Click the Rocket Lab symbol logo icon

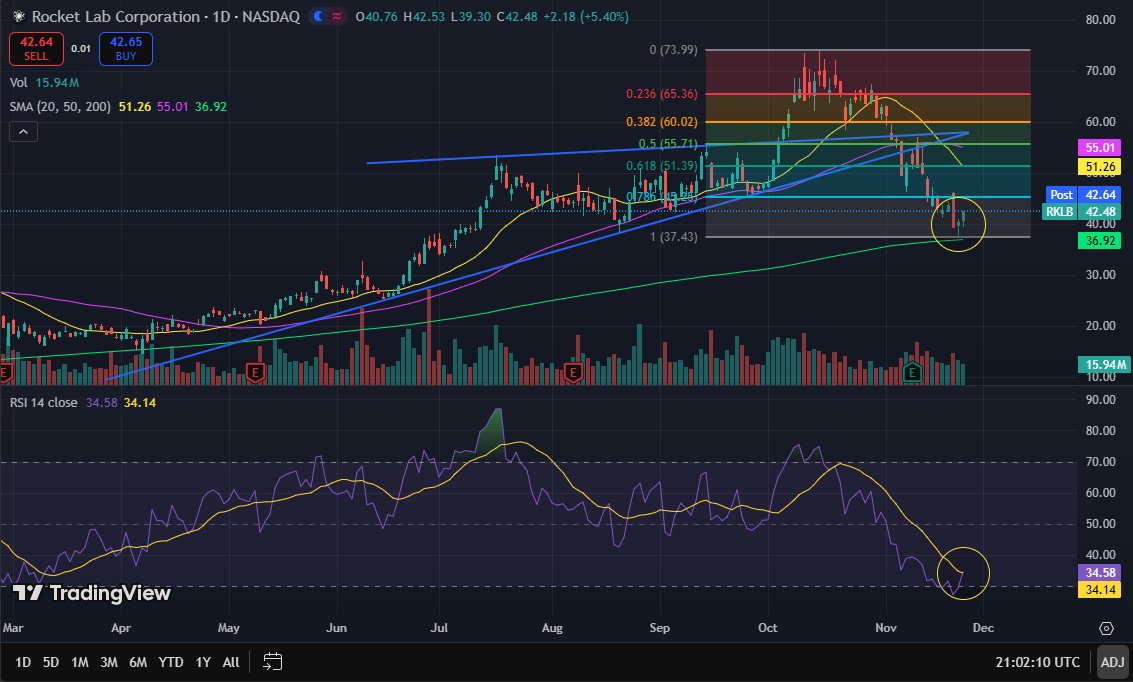point(19,17)
